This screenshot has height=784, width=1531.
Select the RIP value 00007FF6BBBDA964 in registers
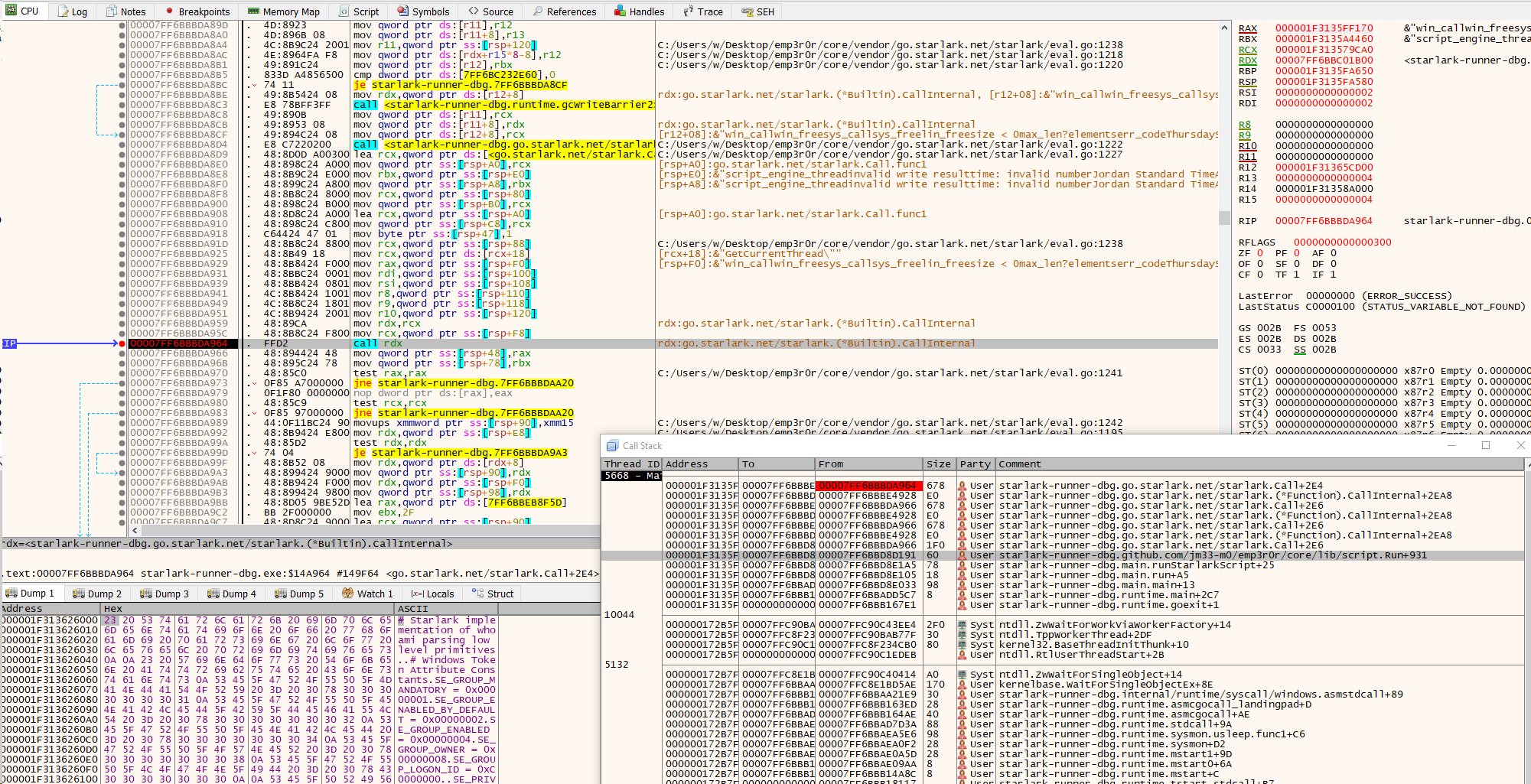click(1324, 221)
